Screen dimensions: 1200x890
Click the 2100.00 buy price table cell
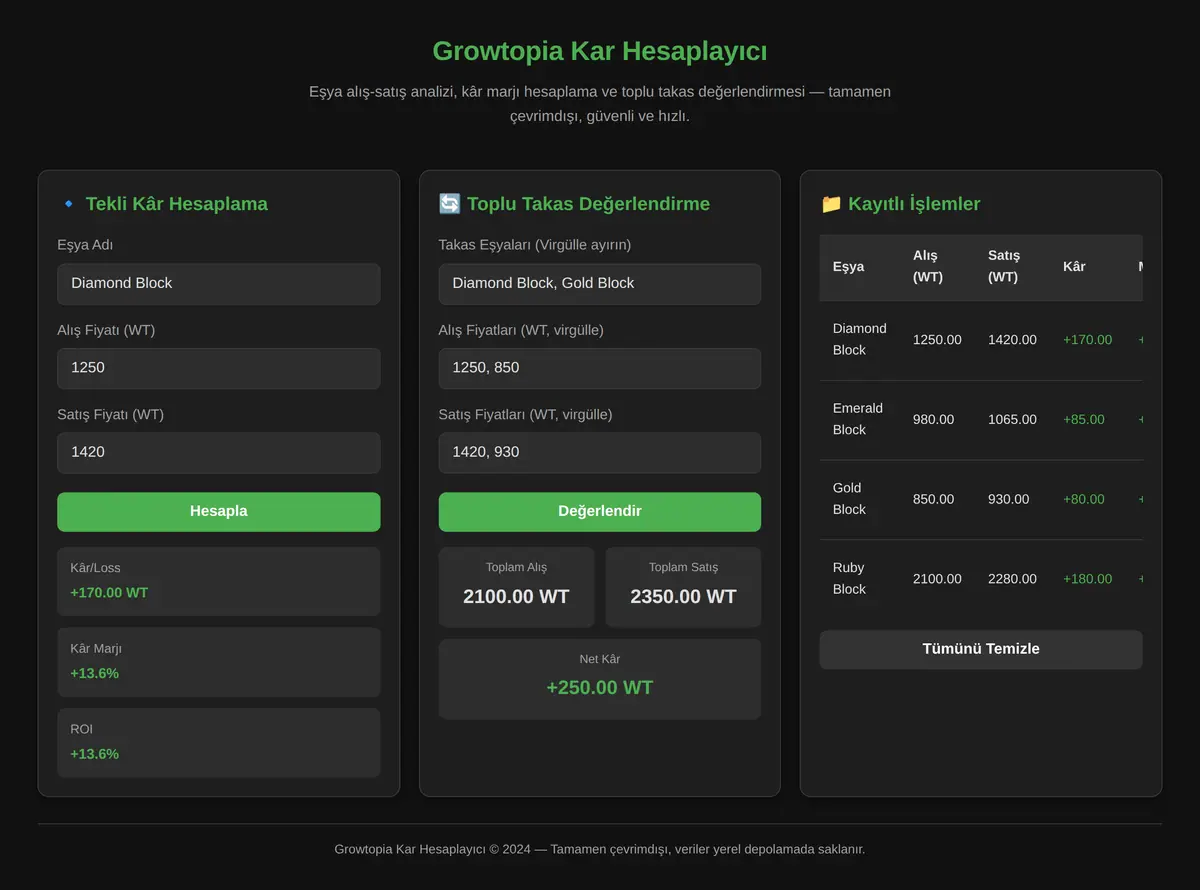pos(937,579)
